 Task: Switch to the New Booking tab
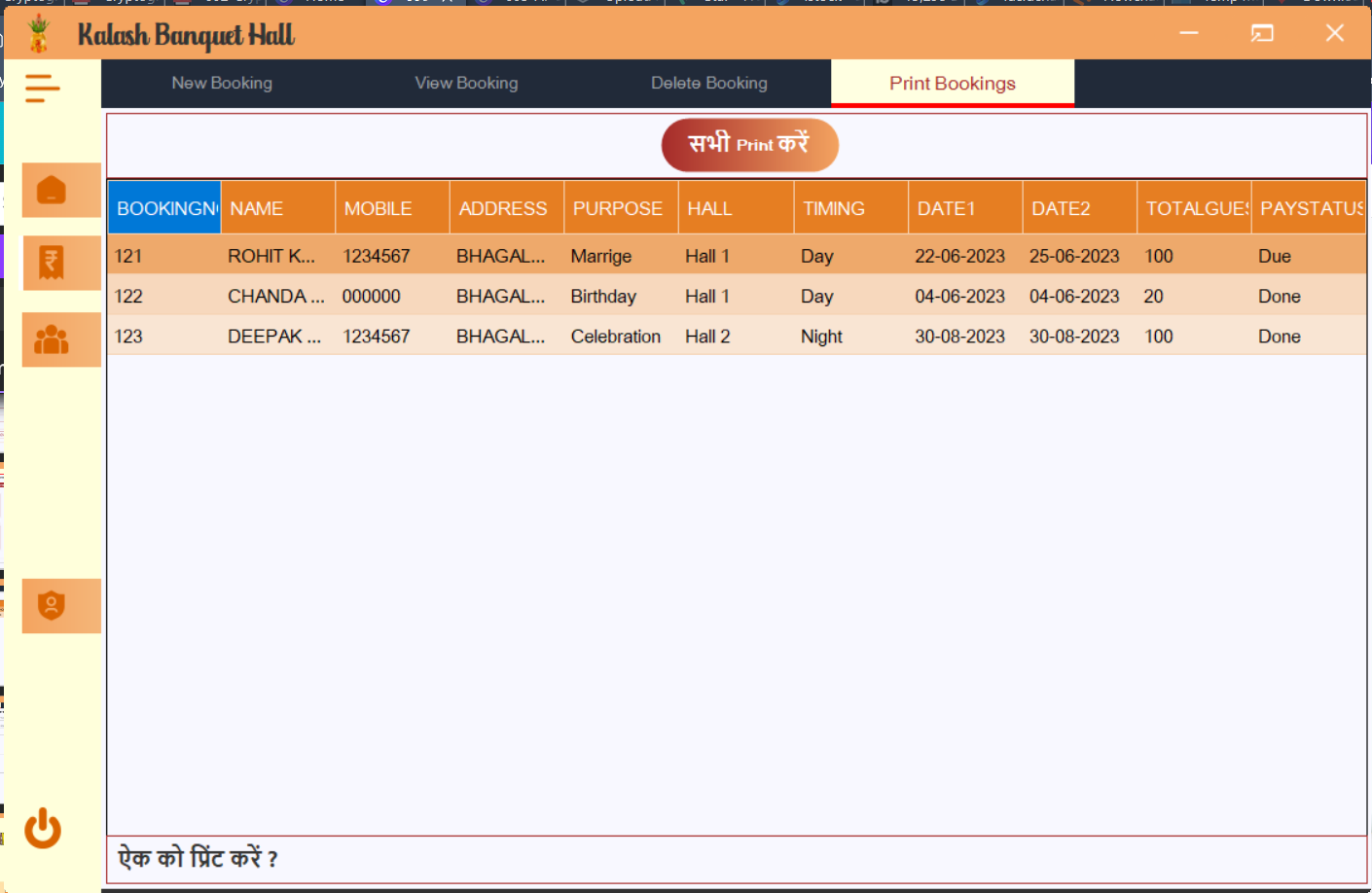pyautogui.click(x=222, y=83)
